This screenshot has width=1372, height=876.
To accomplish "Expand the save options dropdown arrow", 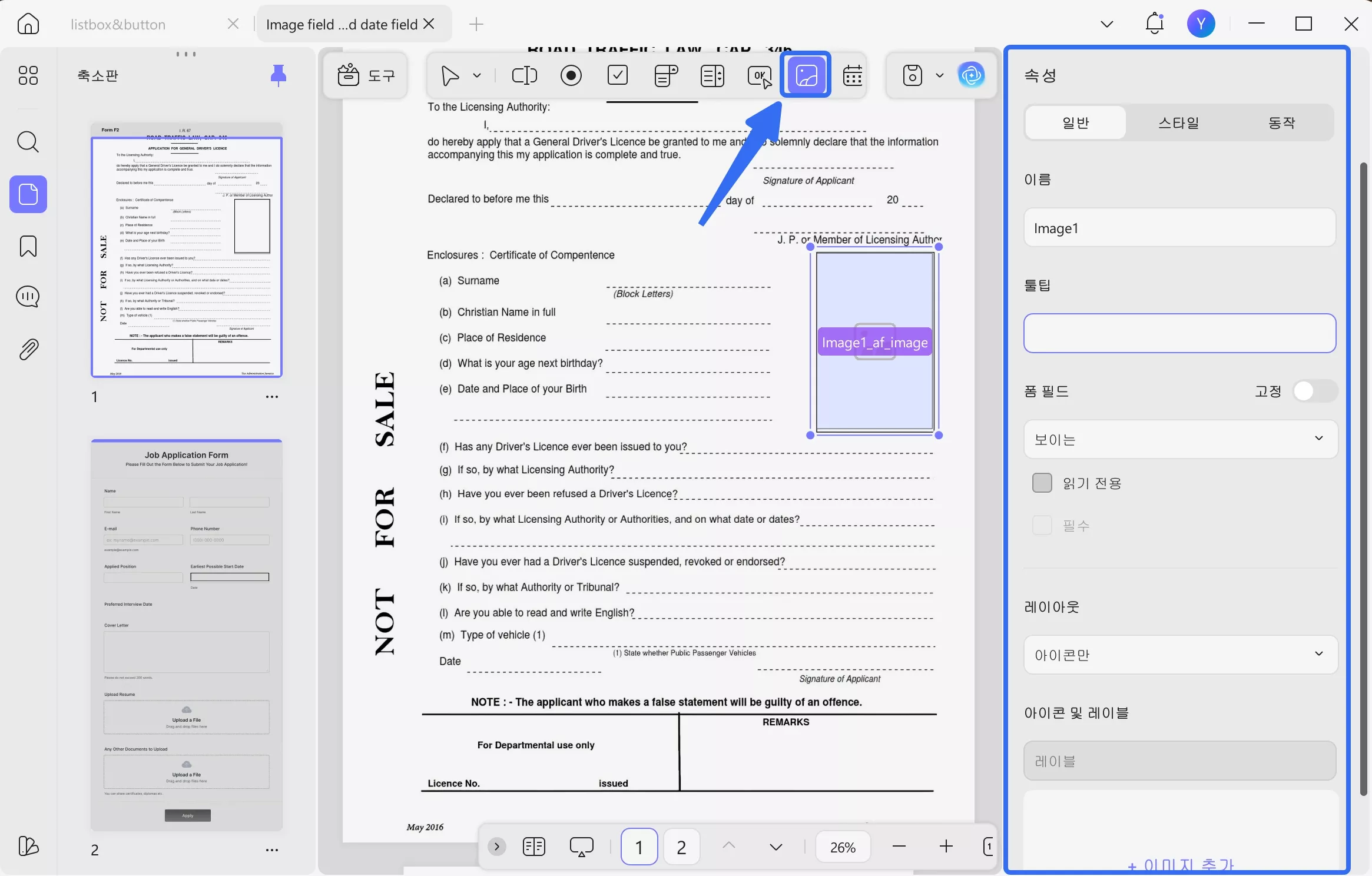I will pos(939,75).
